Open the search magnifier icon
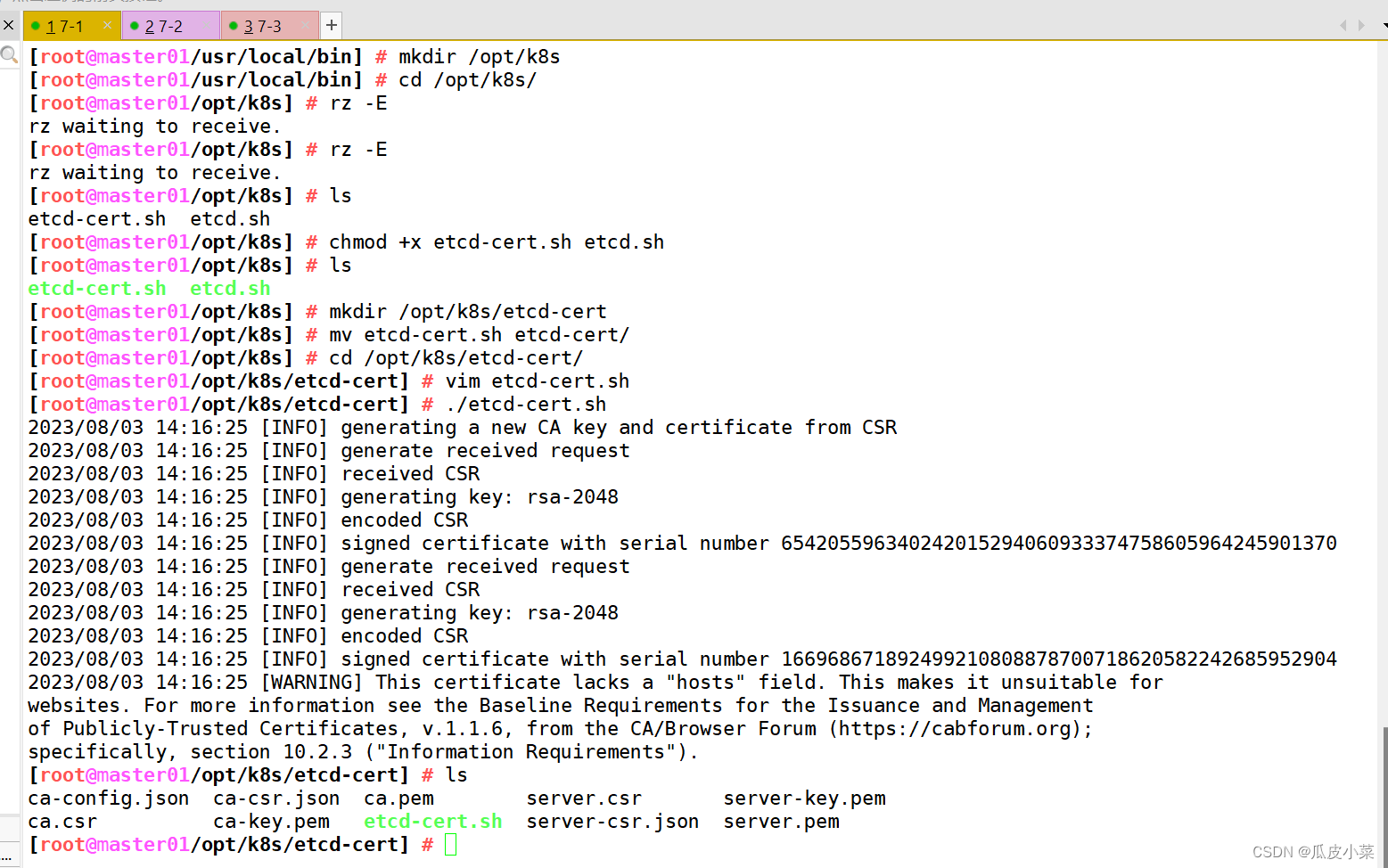 pos(9,54)
